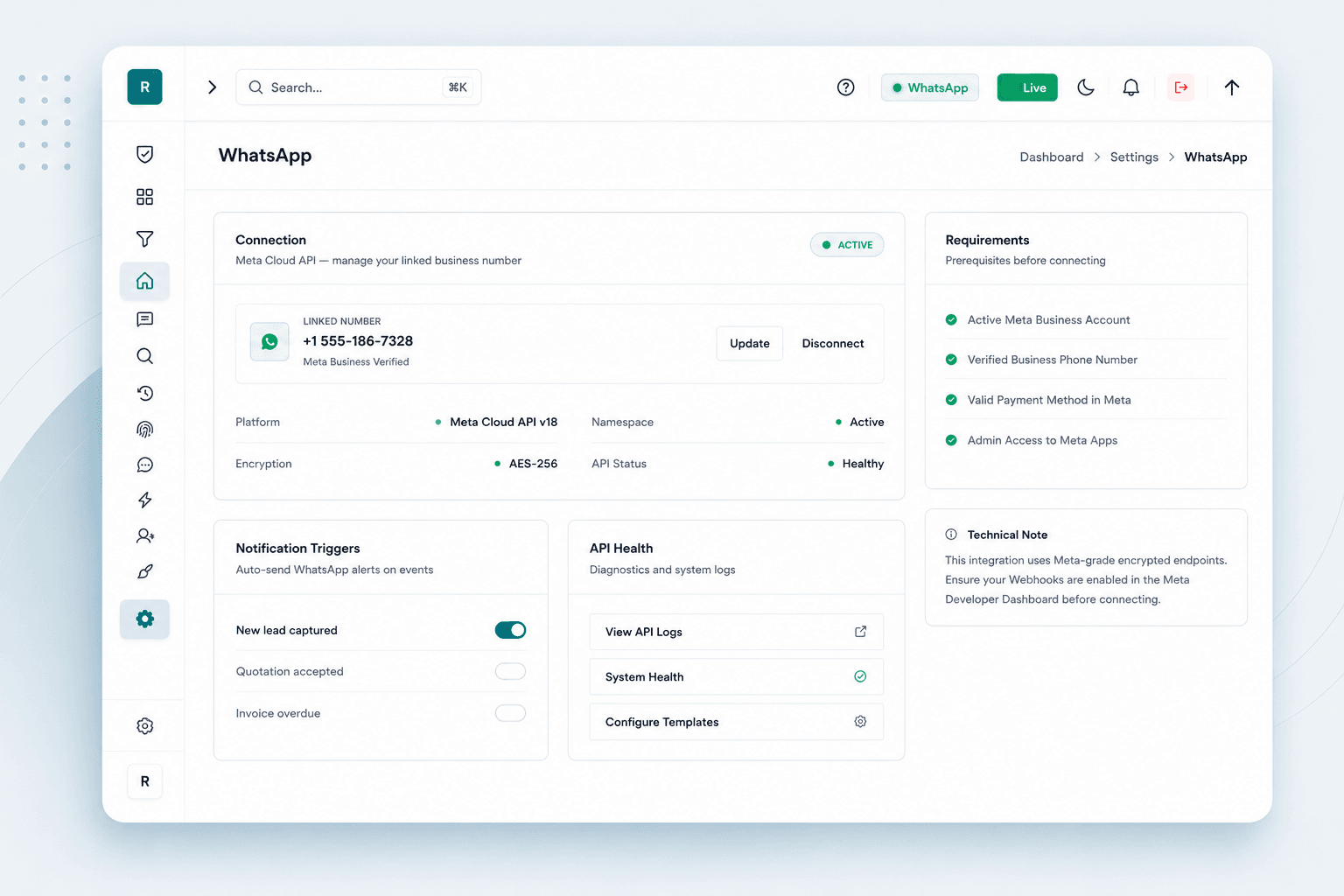Click the Notification Triggers heading
Screen dimensions: 1344x896
(297, 549)
